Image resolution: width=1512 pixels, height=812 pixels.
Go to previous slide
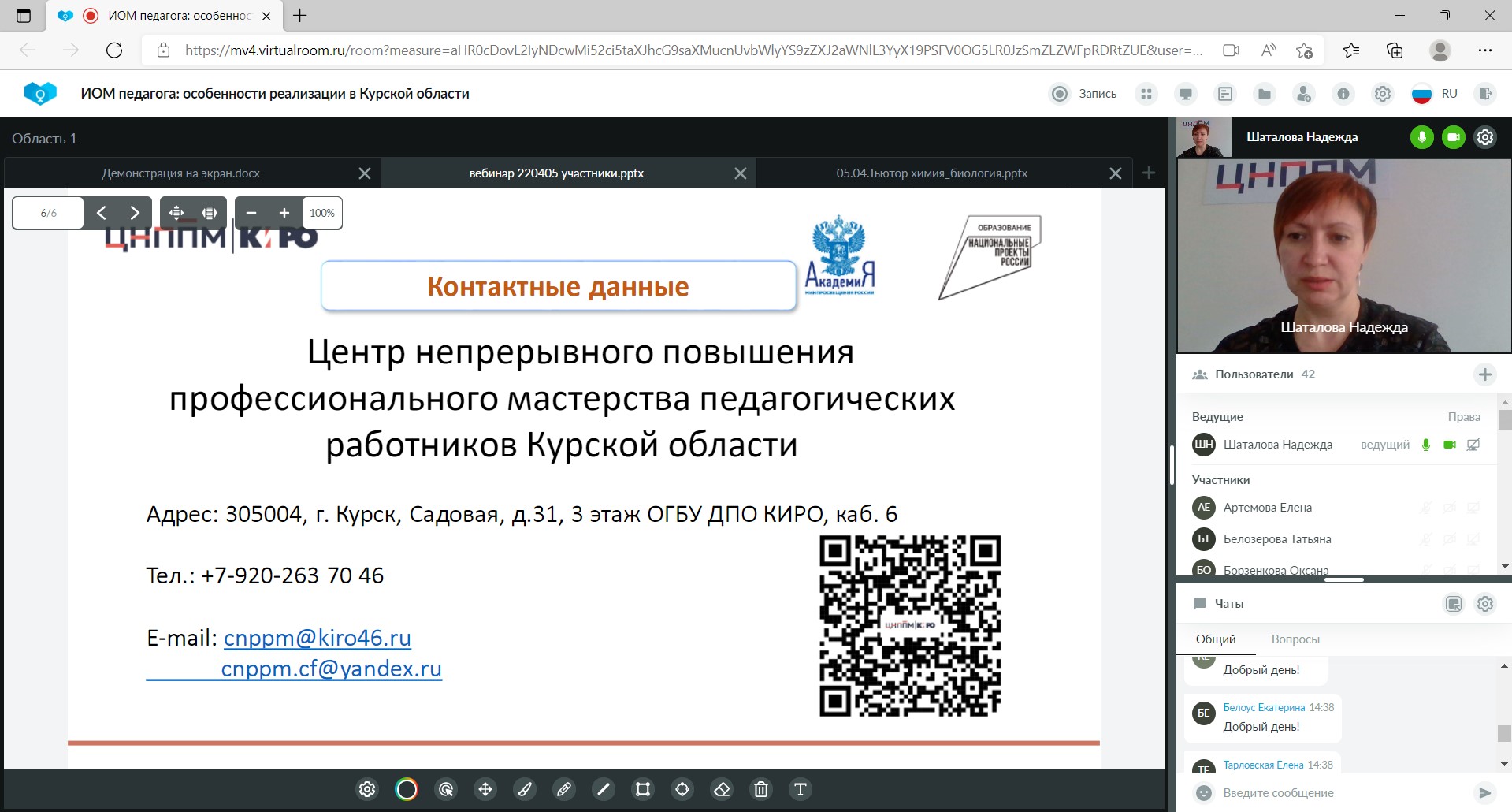coord(101,213)
